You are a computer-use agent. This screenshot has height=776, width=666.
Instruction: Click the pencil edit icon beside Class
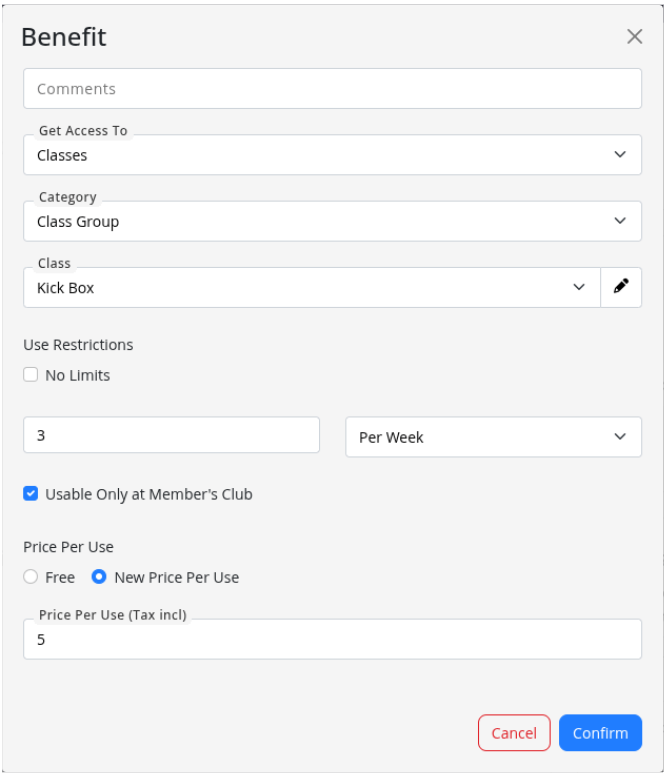click(x=621, y=287)
